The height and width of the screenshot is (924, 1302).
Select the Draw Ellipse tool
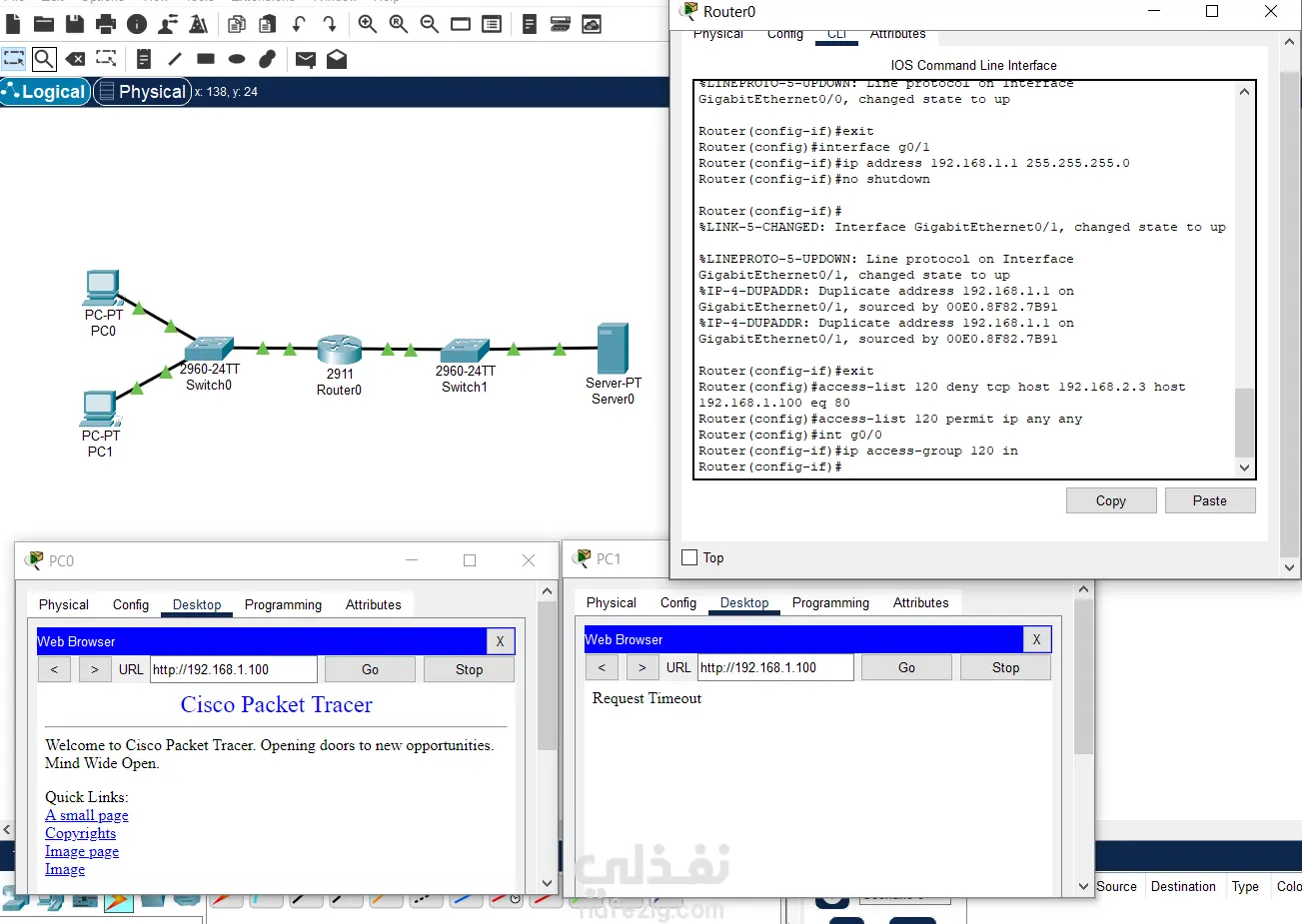point(237,59)
